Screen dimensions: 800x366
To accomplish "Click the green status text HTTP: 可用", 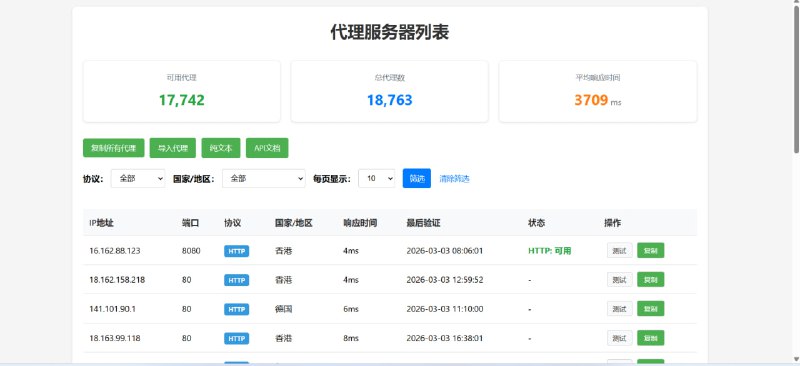I will (x=549, y=251).
